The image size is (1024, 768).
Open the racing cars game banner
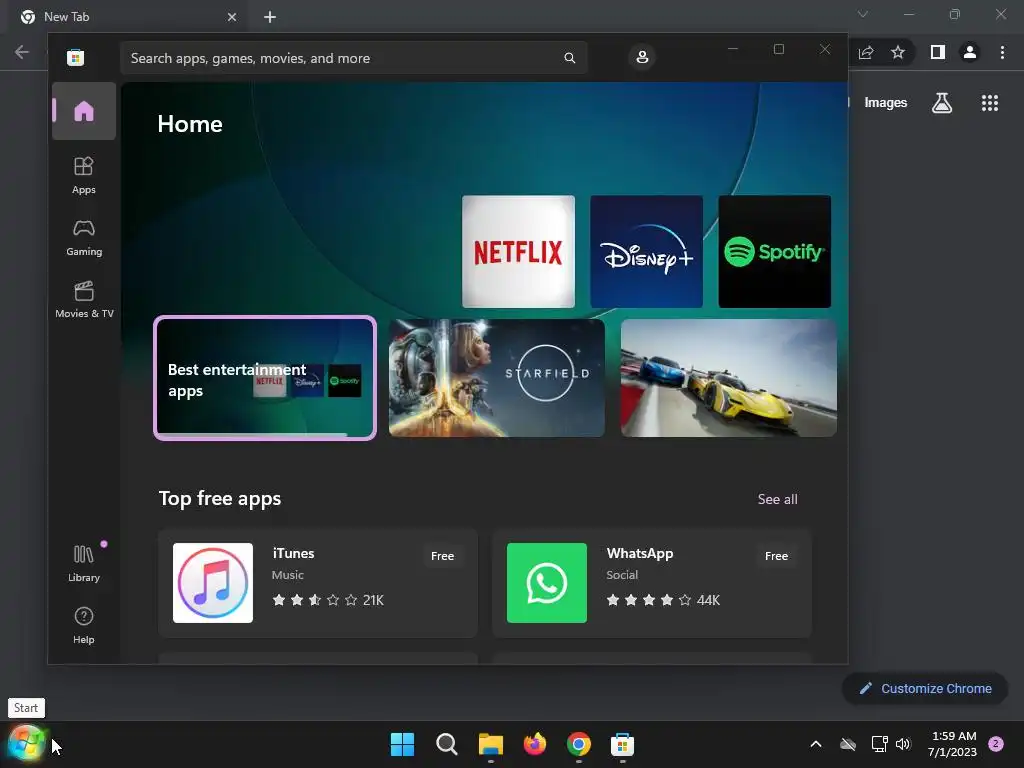[x=728, y=378]
